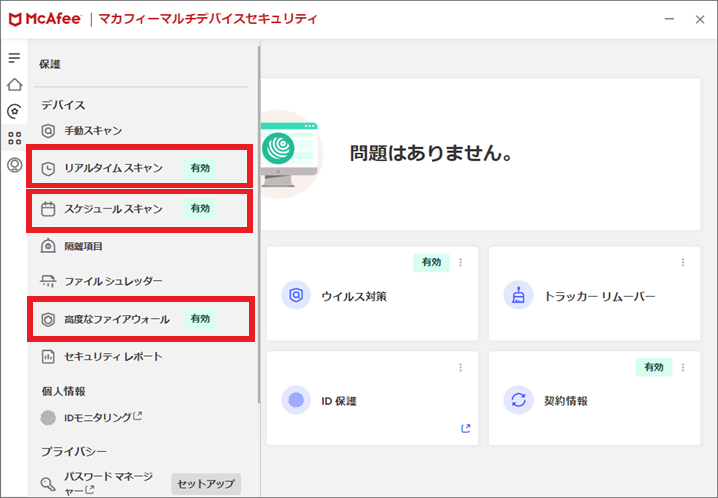Click the manual scan shield icon

pyautogui.click(x=48, y=131)
